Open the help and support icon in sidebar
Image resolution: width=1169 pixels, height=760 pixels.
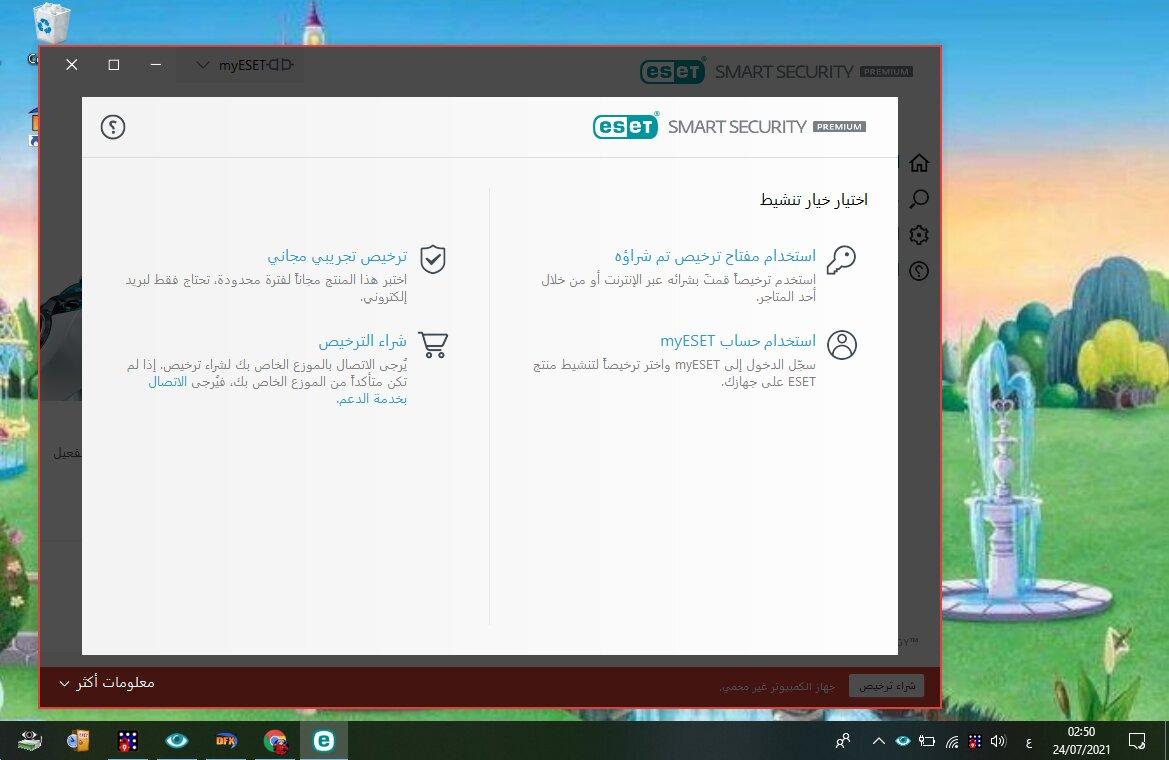[919, 271]
